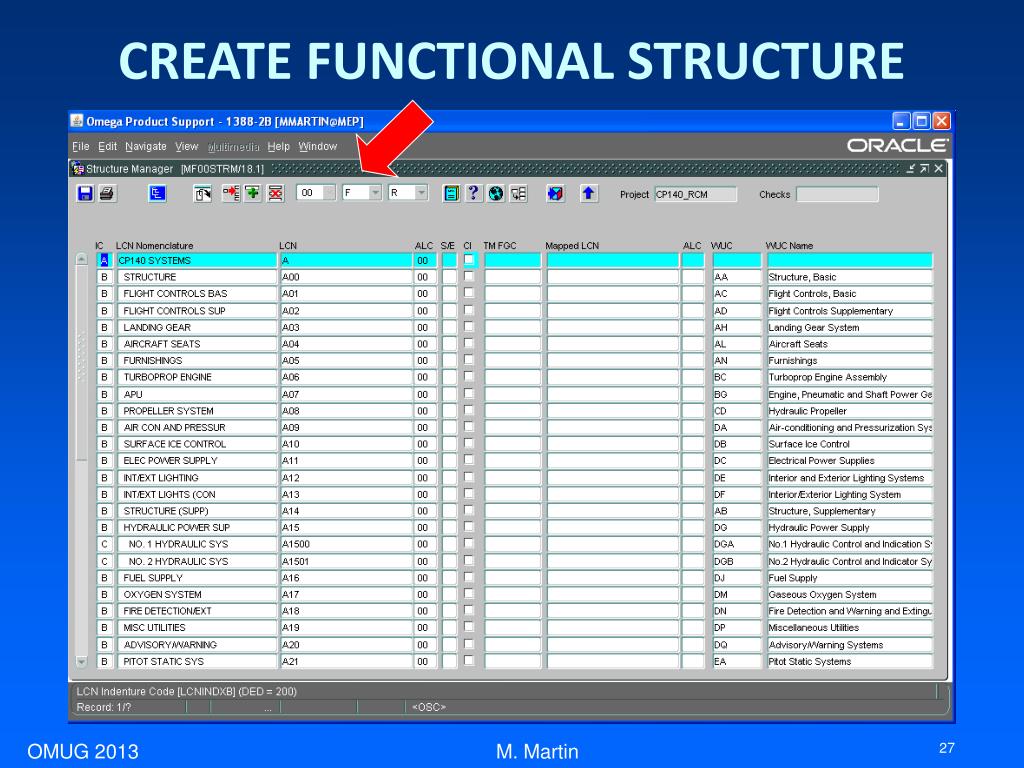Minimize the Structure Manager inner window
Screen dimensions: 1024x768
pyautogui.click(x=910, y=168)
